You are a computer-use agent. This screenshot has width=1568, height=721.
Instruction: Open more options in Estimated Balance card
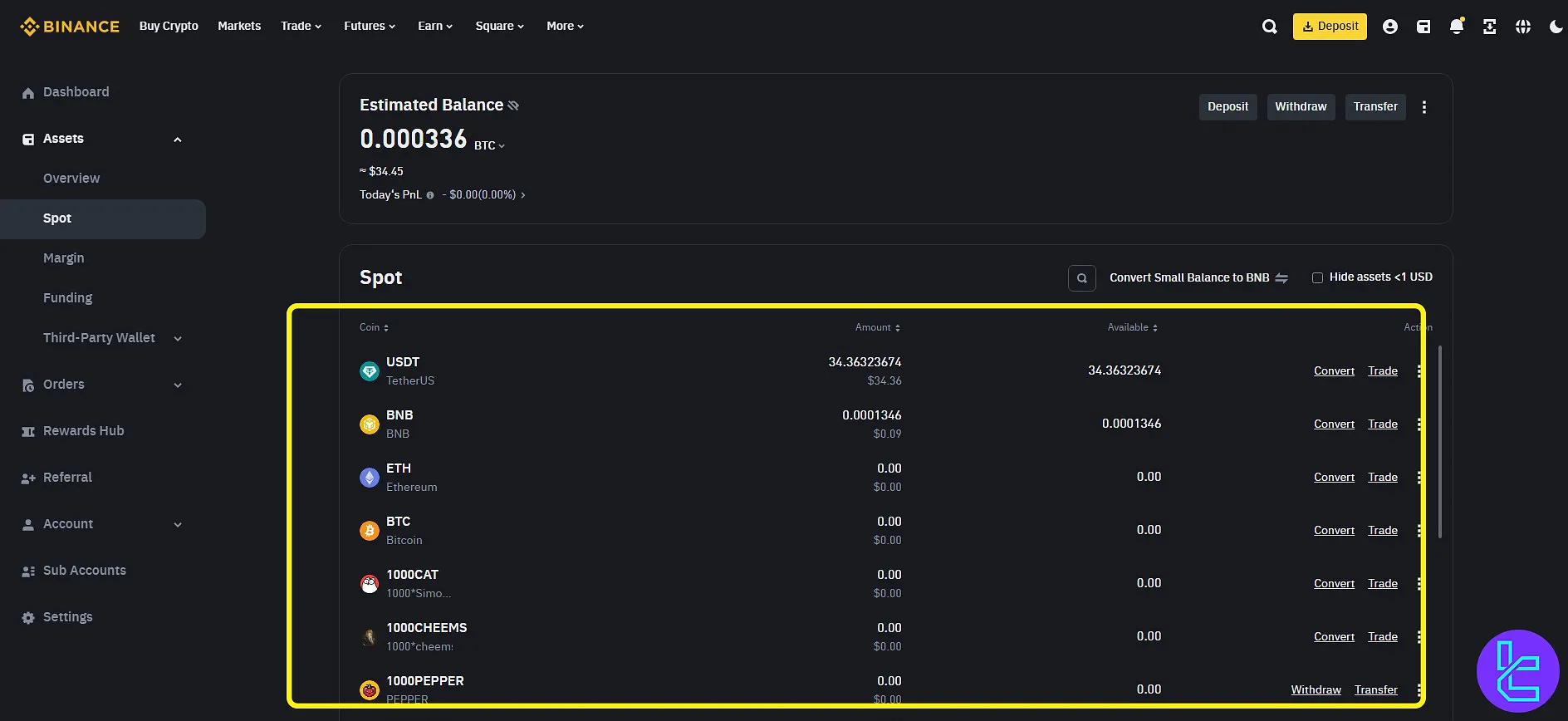click(1424, 107)
